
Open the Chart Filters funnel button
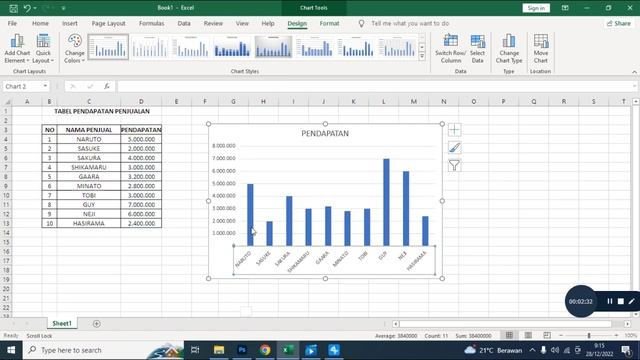(454, 165)
